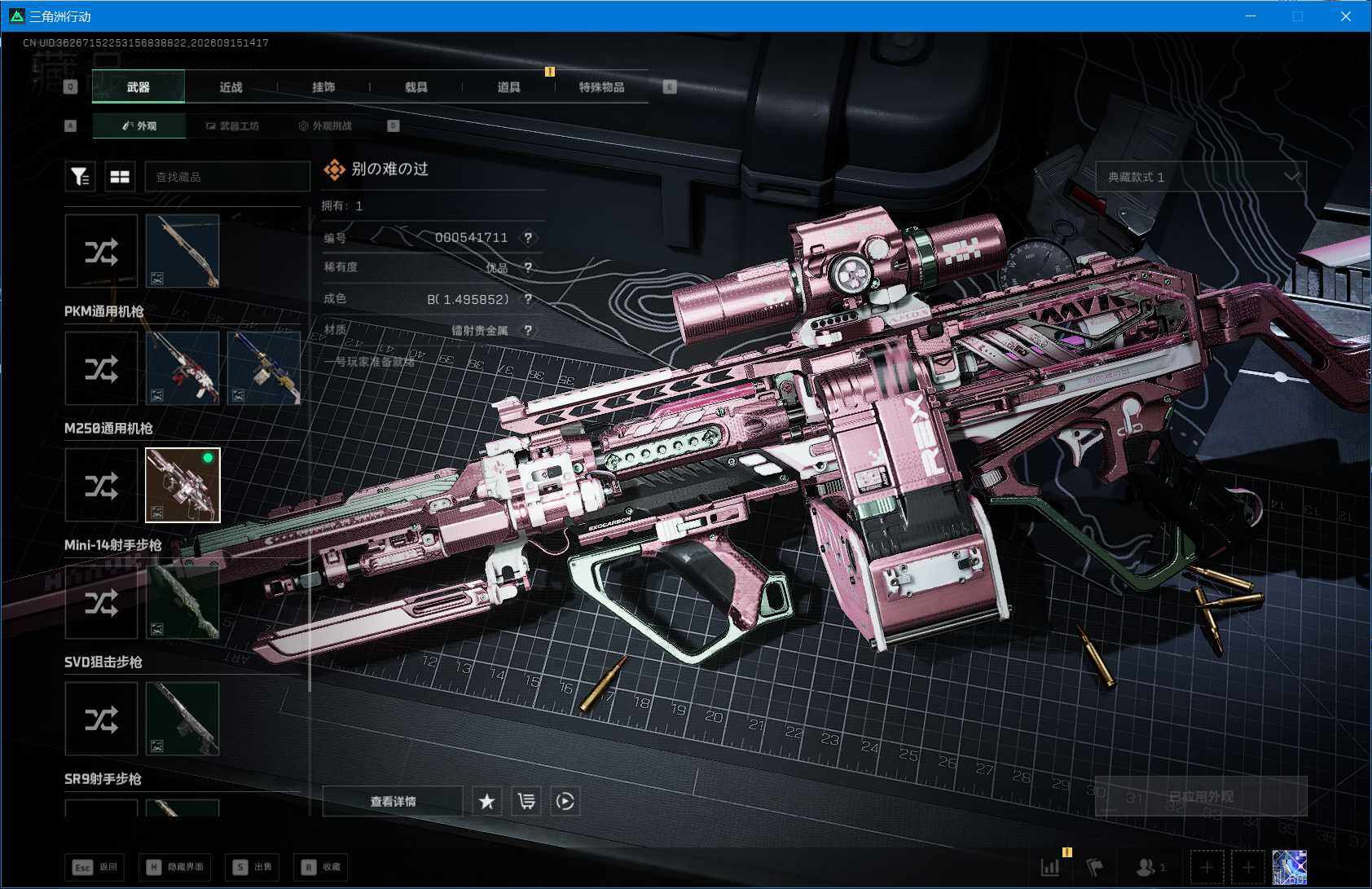Click the 拥有: 1 owned count
This screenshot has height=889, width=1372.
point(342,206)
